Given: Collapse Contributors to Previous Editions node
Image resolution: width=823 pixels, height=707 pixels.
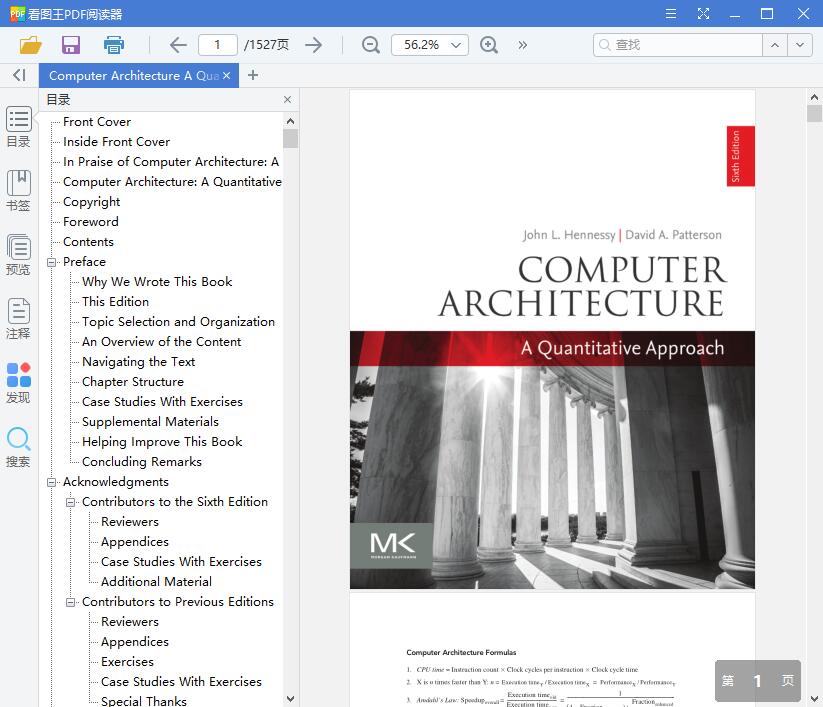Looking at the screenshot, I should [70, 602].
